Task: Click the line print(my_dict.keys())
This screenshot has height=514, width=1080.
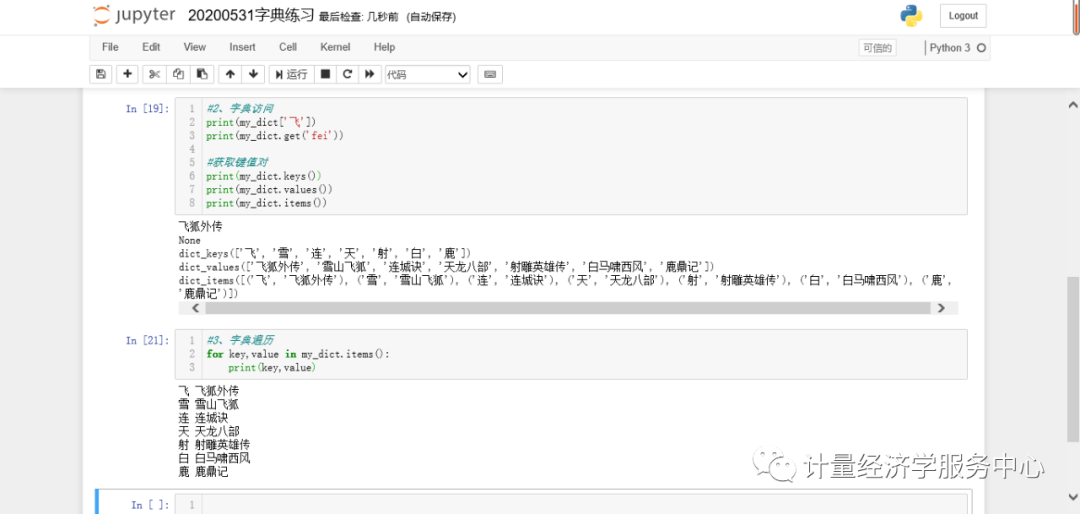Action: pyautogui.click(x=264, y=176)
